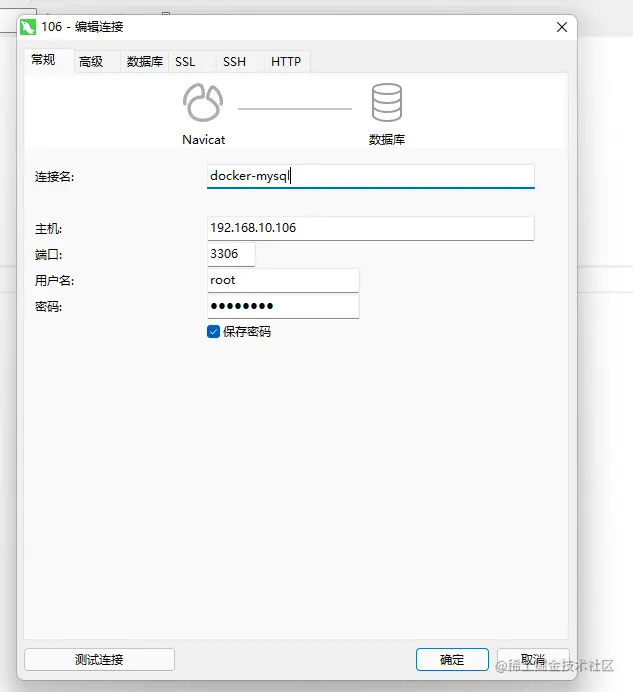
Task: Click the database cylinder icon
Action: [x=387, y=102]
